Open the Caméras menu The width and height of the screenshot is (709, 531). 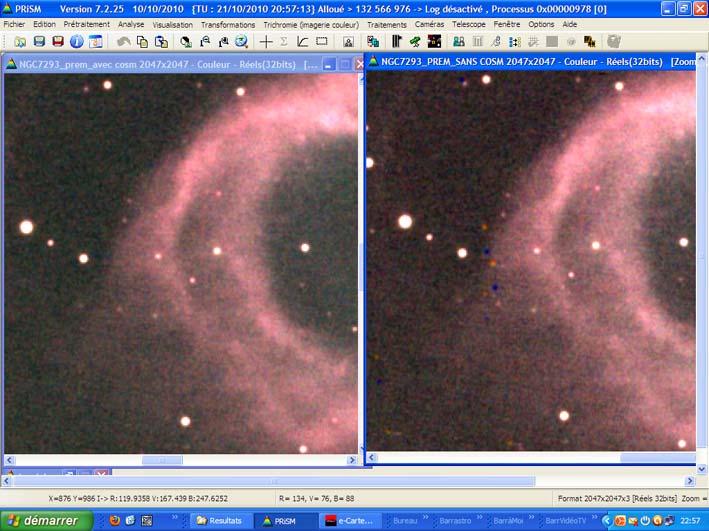click(429, 24)
